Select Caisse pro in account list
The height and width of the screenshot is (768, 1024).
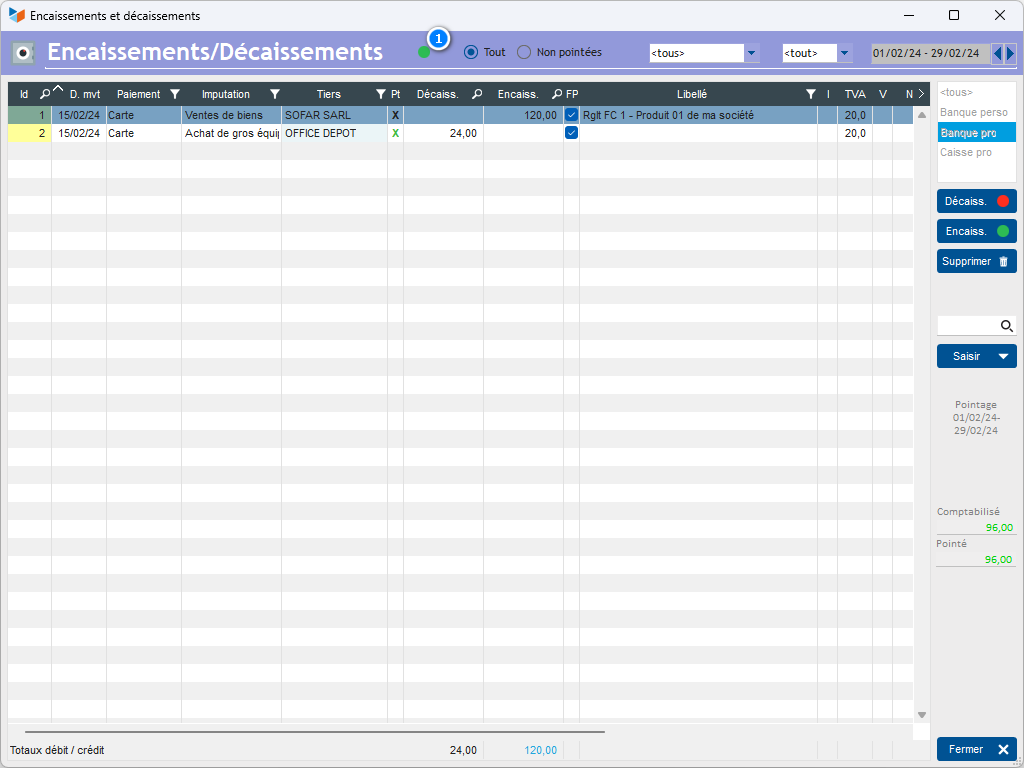click(x=966, y=153)
